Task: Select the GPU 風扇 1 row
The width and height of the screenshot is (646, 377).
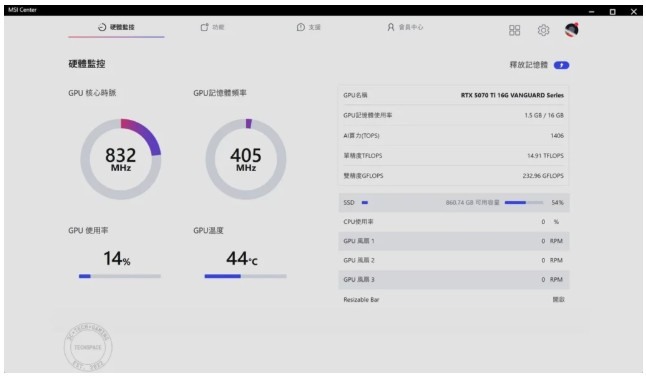Action: pos(454,241)
